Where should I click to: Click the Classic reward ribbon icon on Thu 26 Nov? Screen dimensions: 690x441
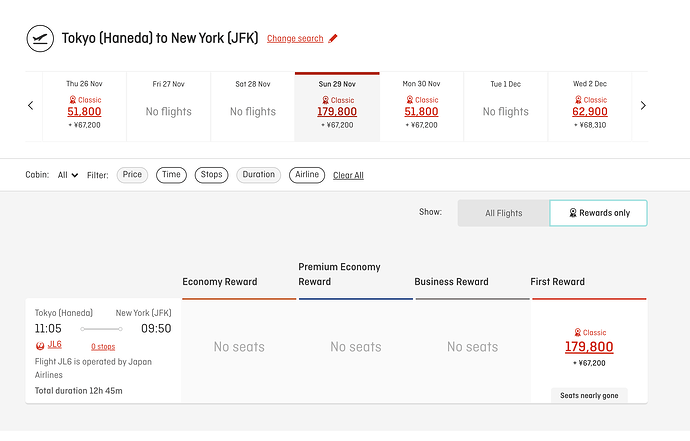[73, 100]
